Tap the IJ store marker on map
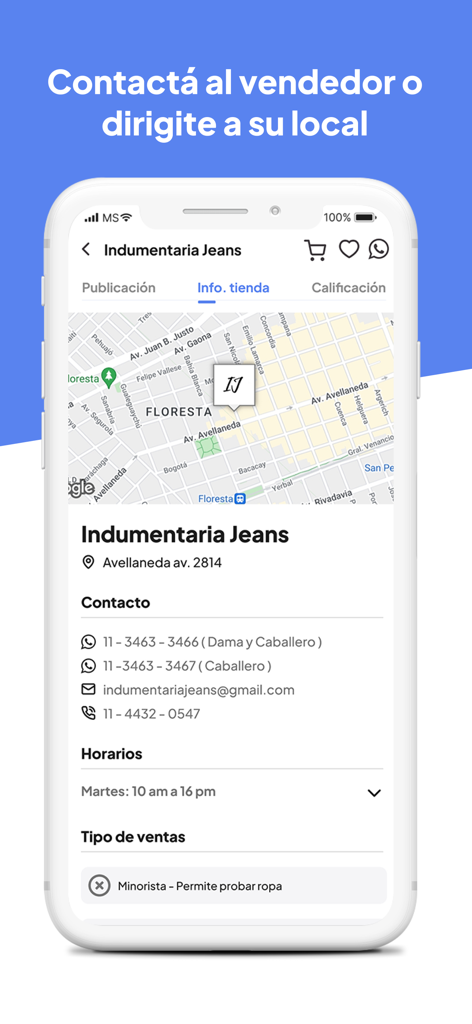 point(234,386)
